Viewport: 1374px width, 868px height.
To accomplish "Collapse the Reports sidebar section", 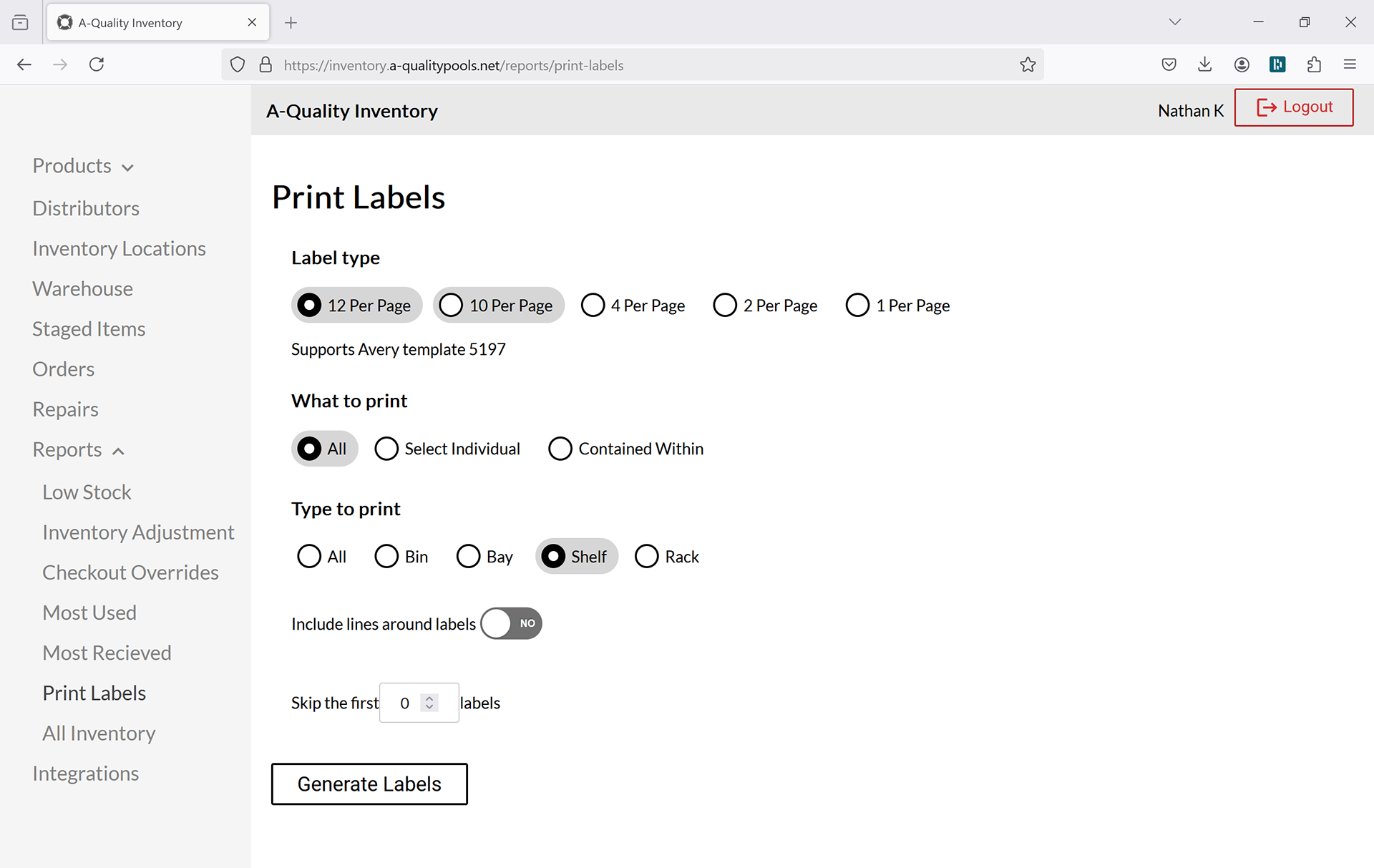I will click(x=79, y=450).
